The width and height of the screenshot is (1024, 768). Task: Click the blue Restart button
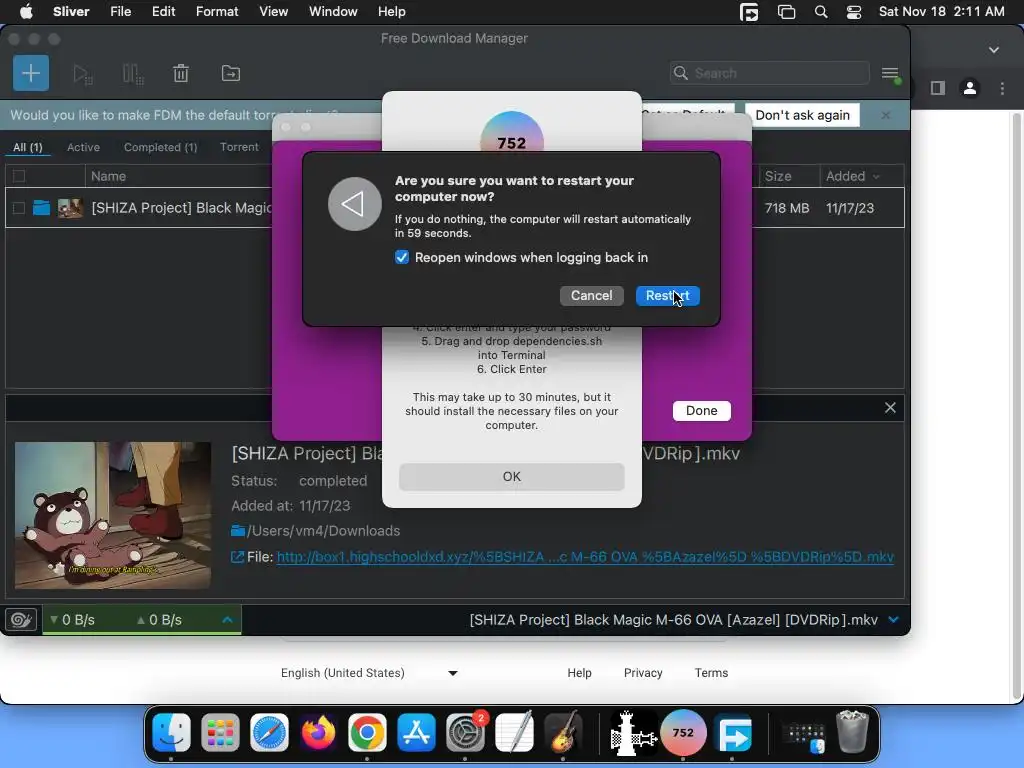667,296
